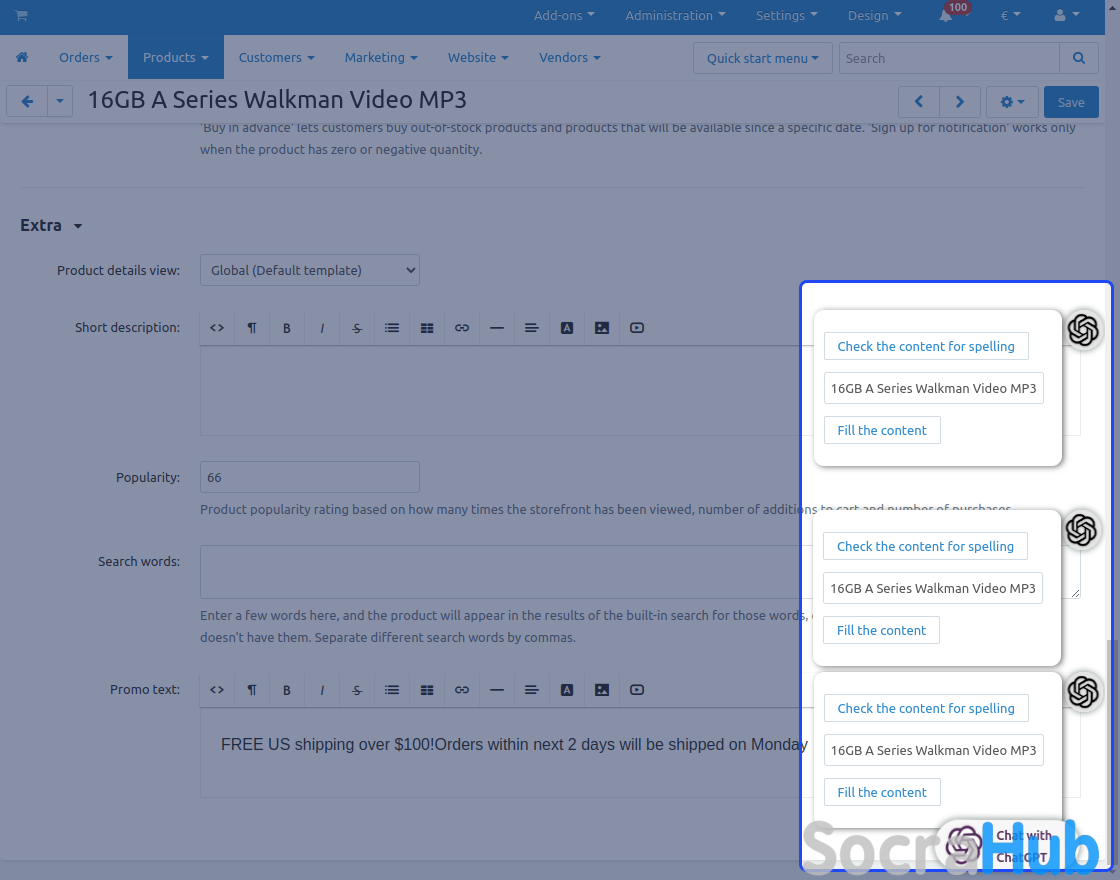Click the Save button

[x=1070, y=102]
